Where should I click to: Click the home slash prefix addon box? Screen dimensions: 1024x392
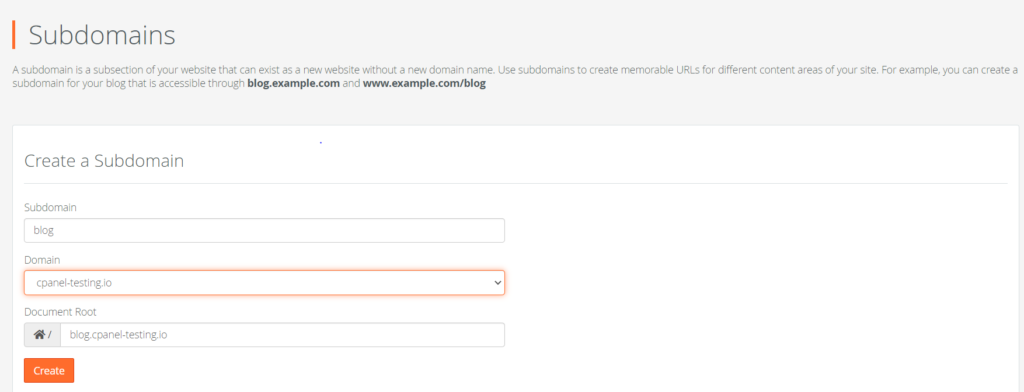[42, 335]
